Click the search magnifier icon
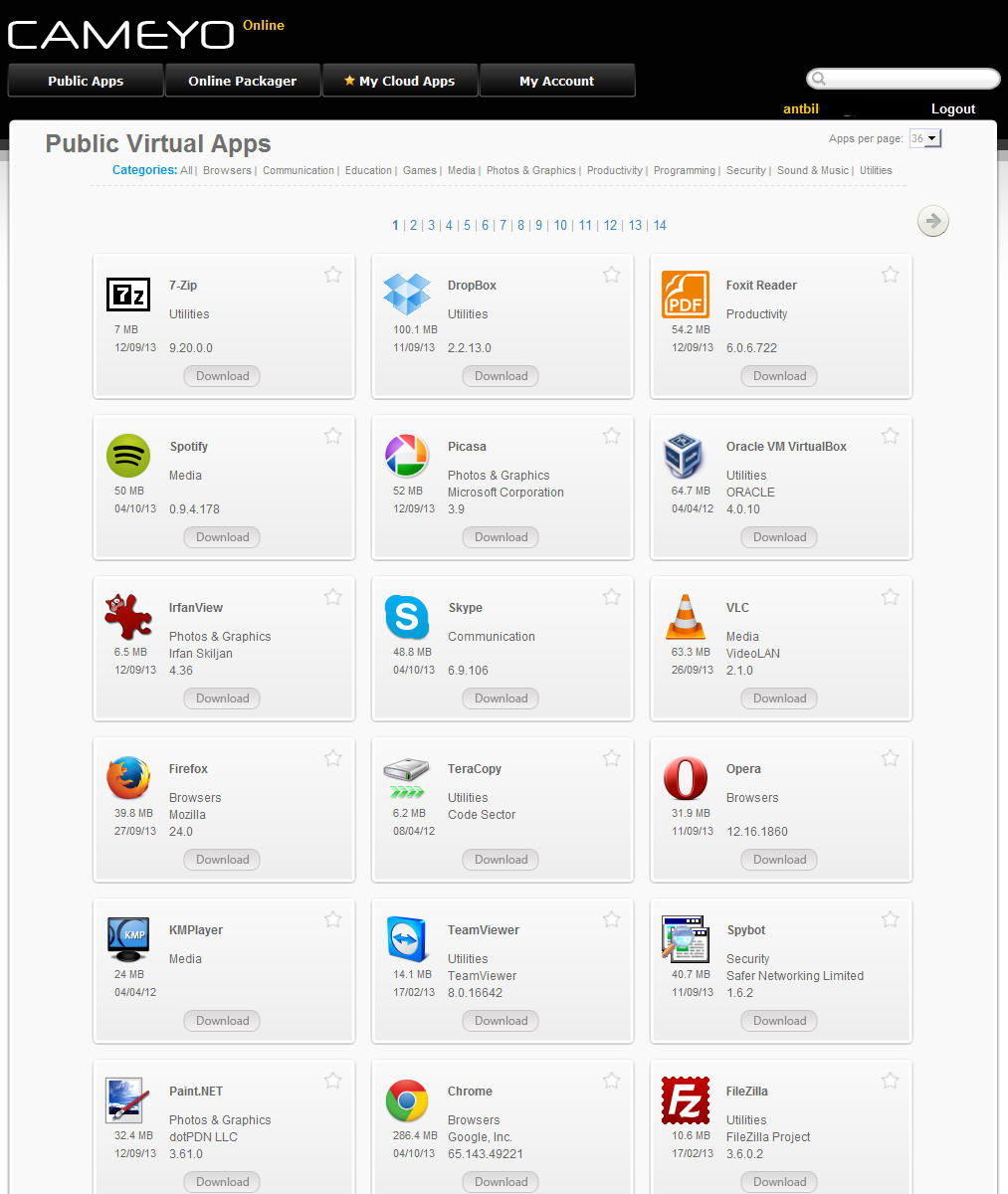Image resolution: width=1008 pixels, height=1194 pixels. coord(819,79)
